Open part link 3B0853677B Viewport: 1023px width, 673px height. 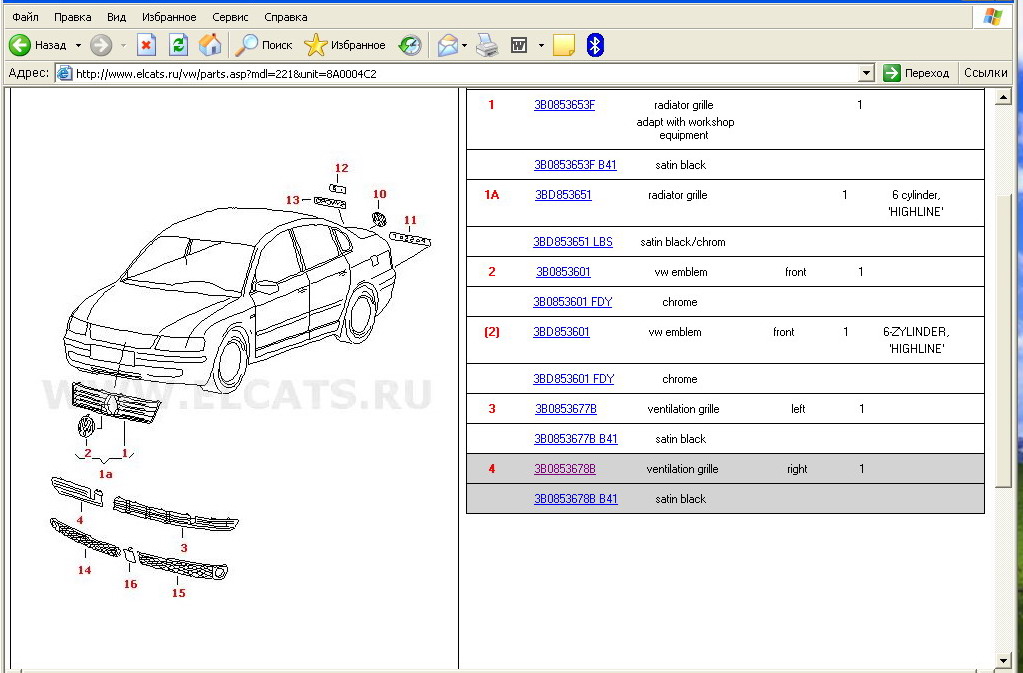coord(566,409)
